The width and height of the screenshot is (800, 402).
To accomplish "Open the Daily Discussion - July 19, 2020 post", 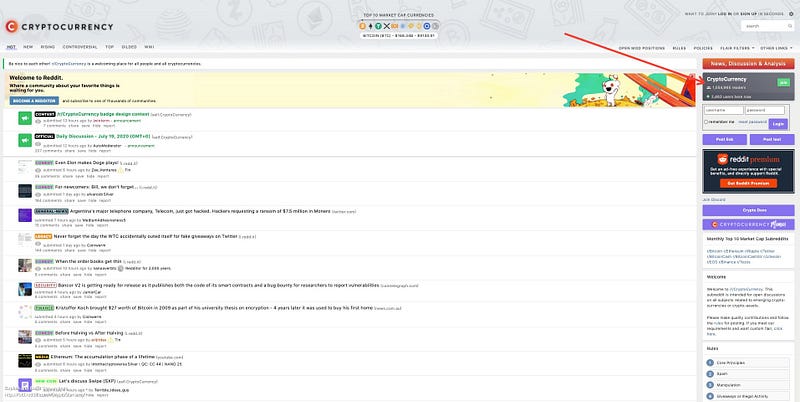I will [103, 137].
